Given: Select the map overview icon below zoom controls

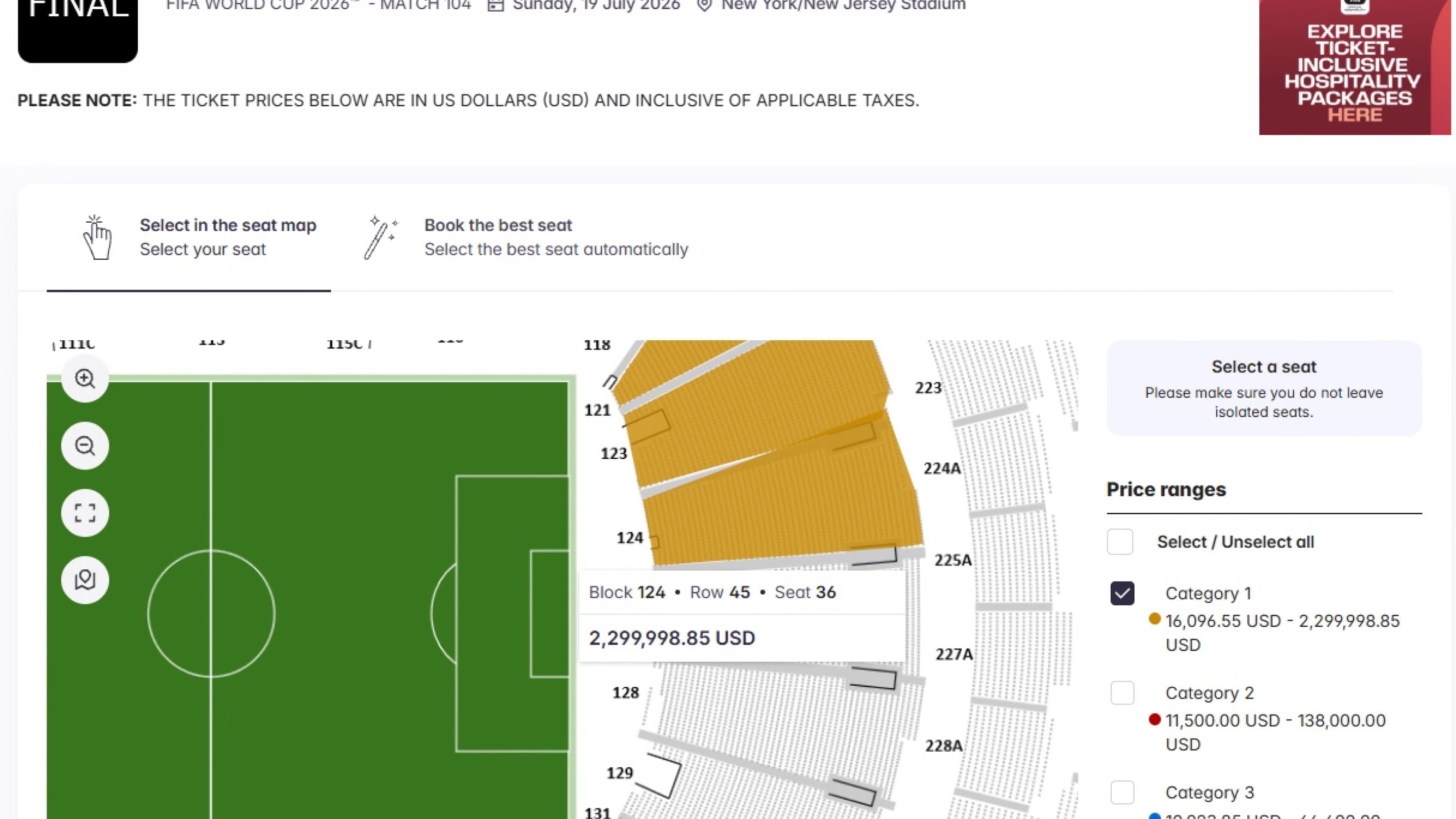Looking at the screenshot, I should point(84,580).
